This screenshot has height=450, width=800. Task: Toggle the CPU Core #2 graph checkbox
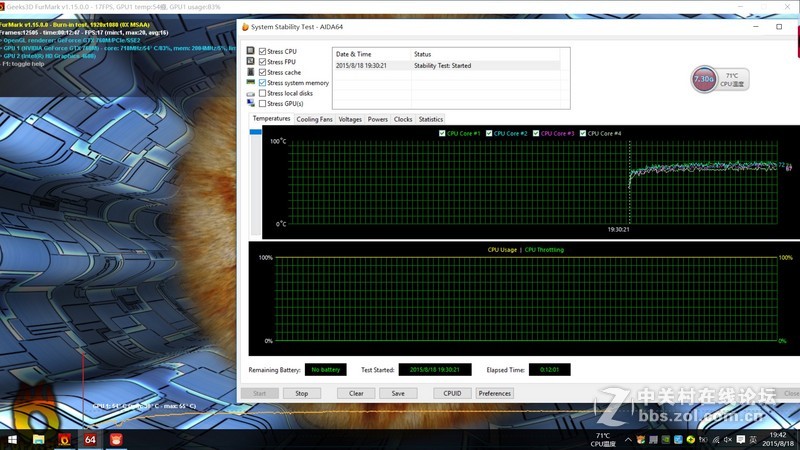(489, 133)
